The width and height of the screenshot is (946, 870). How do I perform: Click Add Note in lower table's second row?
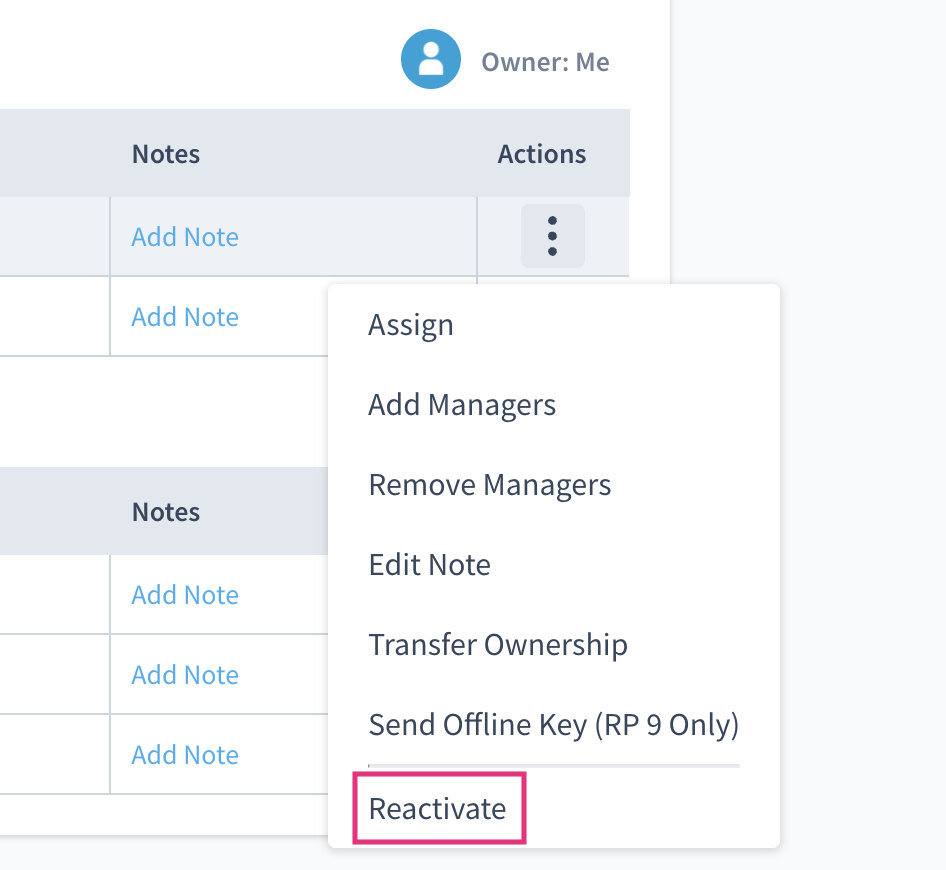pyautogui.click(x=185, y=675)
